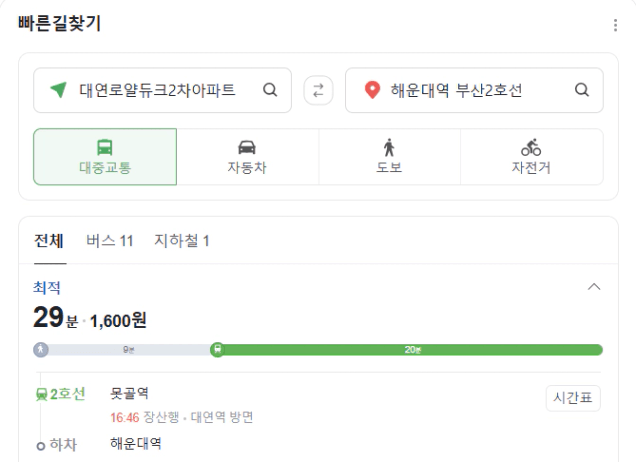636x462 pixels.
Task: Click the green current-location arrow icon
Action: pyautogui.click(x=58, y=90)
